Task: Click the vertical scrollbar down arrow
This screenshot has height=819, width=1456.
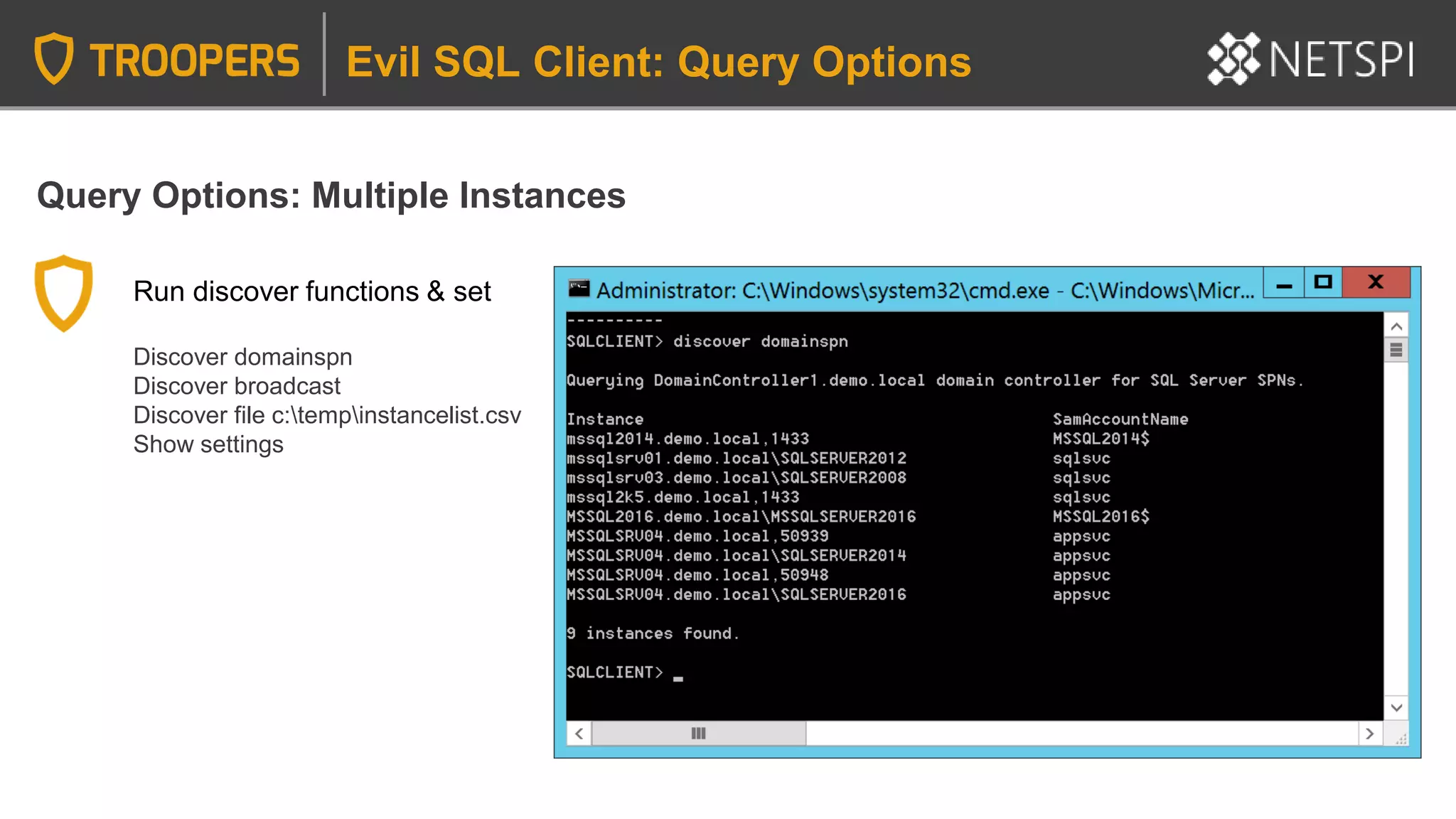Action: pyautogui.click(x=1396, y=707)
